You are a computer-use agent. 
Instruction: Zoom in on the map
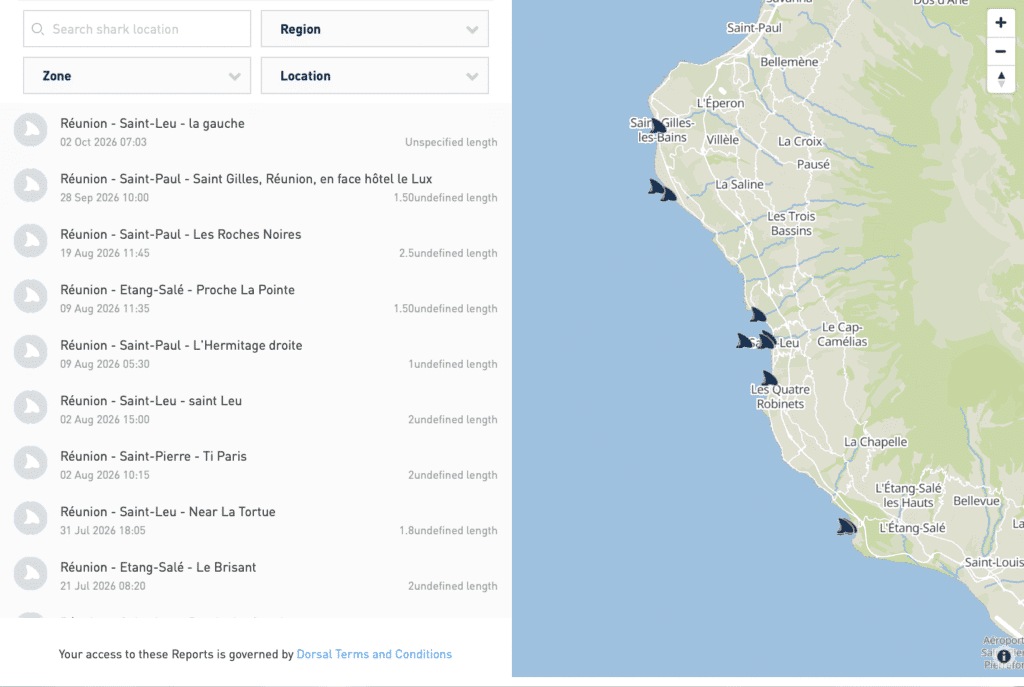click(1000, 23)
